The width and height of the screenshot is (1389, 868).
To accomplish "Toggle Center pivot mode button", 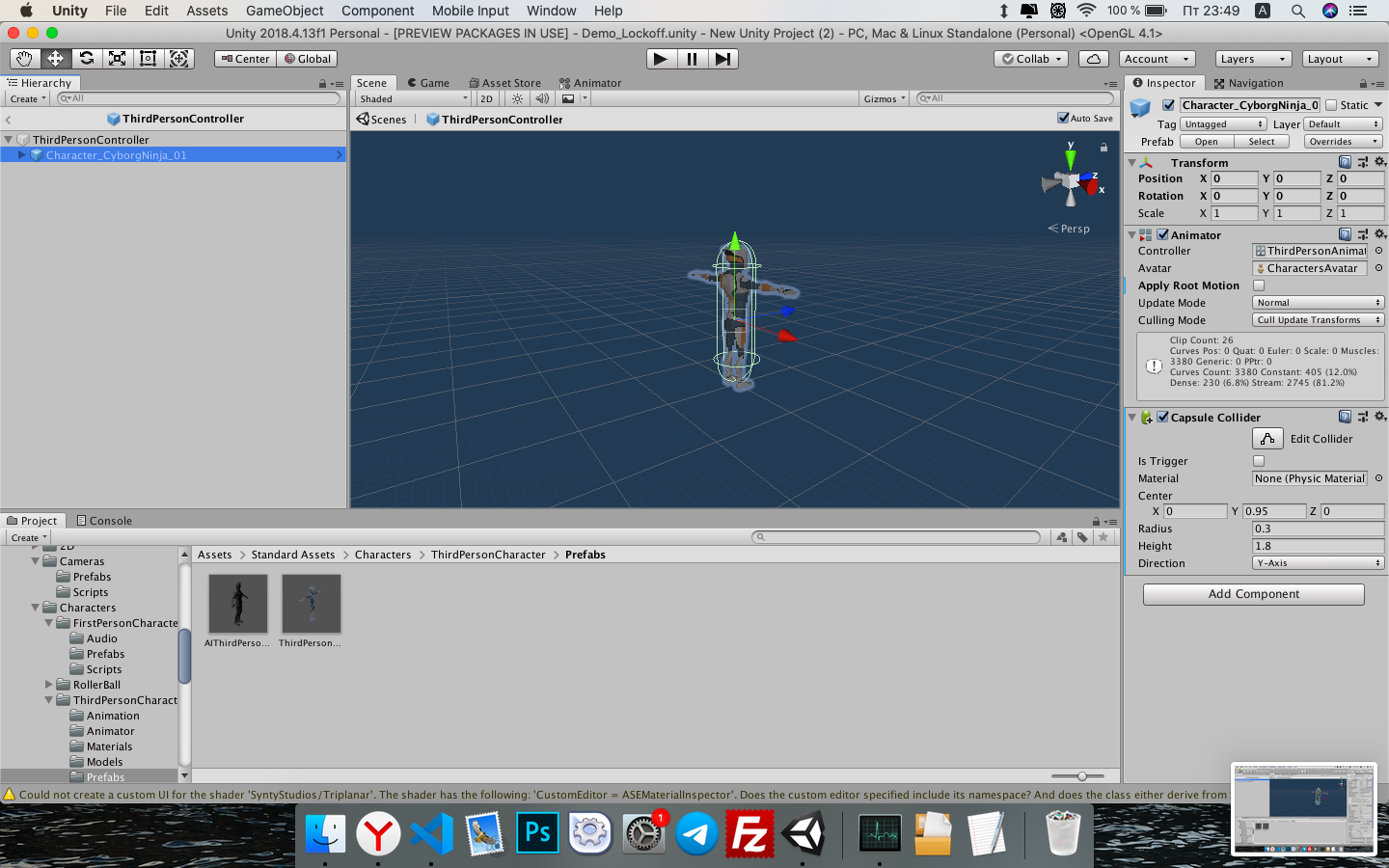I will click(245, 59).
